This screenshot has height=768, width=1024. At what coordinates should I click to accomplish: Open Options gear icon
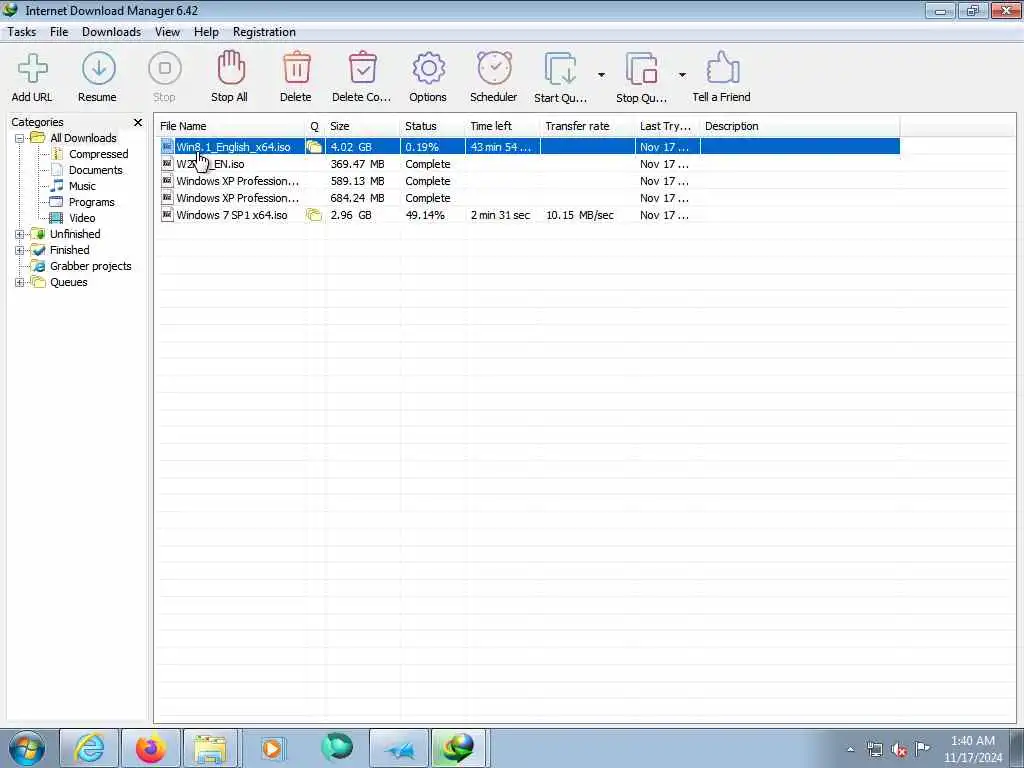[428, 69]
